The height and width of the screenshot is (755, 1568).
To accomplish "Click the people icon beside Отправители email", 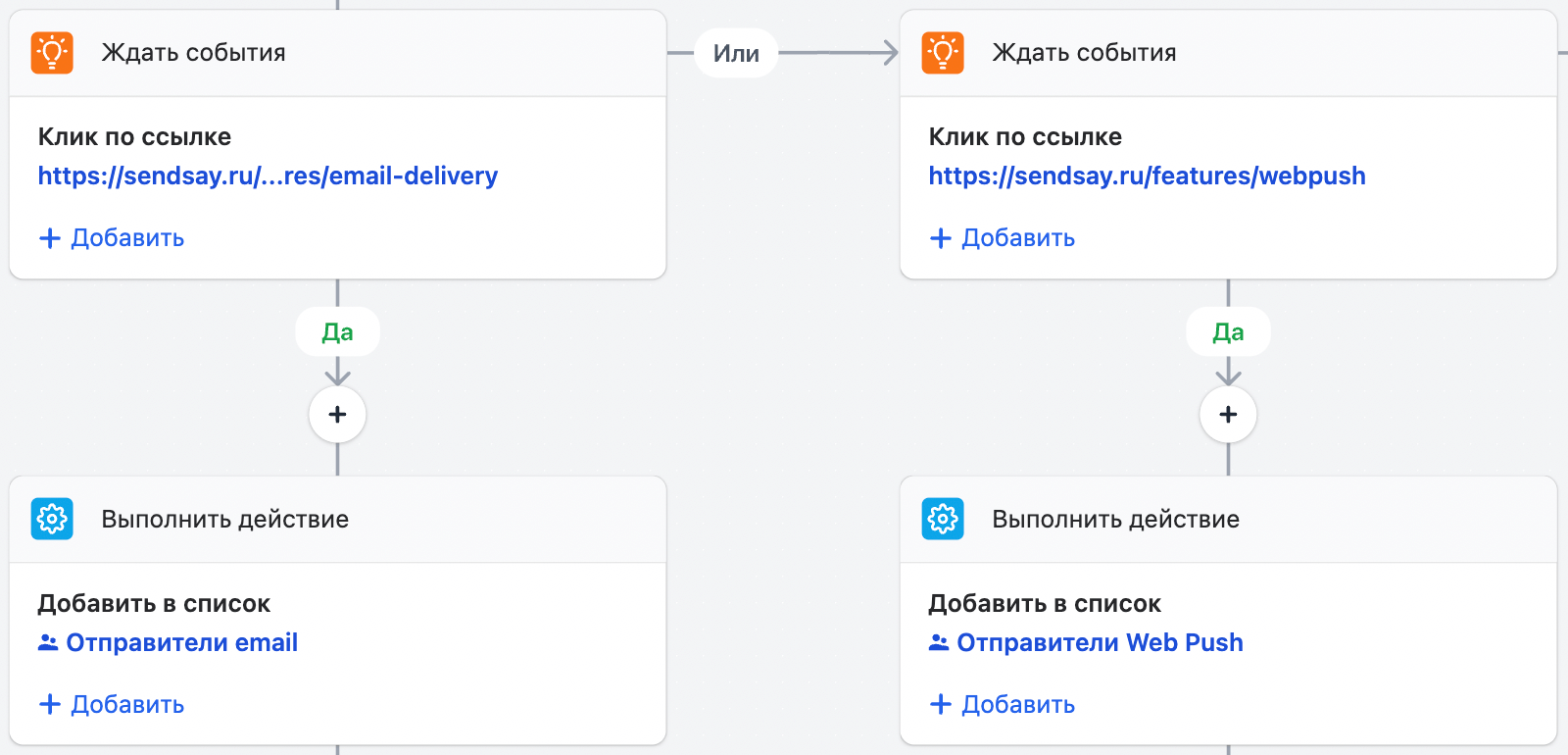I will click(x=48, y=642).
